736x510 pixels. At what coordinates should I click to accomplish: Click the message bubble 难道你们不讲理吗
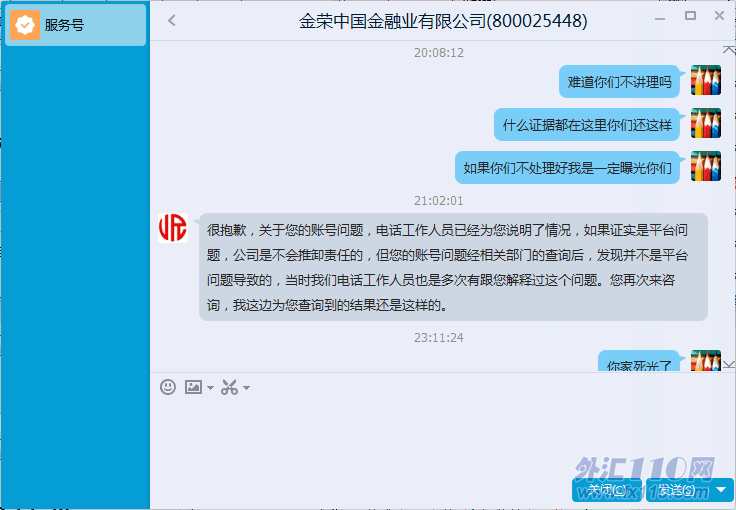click(619, 82)
